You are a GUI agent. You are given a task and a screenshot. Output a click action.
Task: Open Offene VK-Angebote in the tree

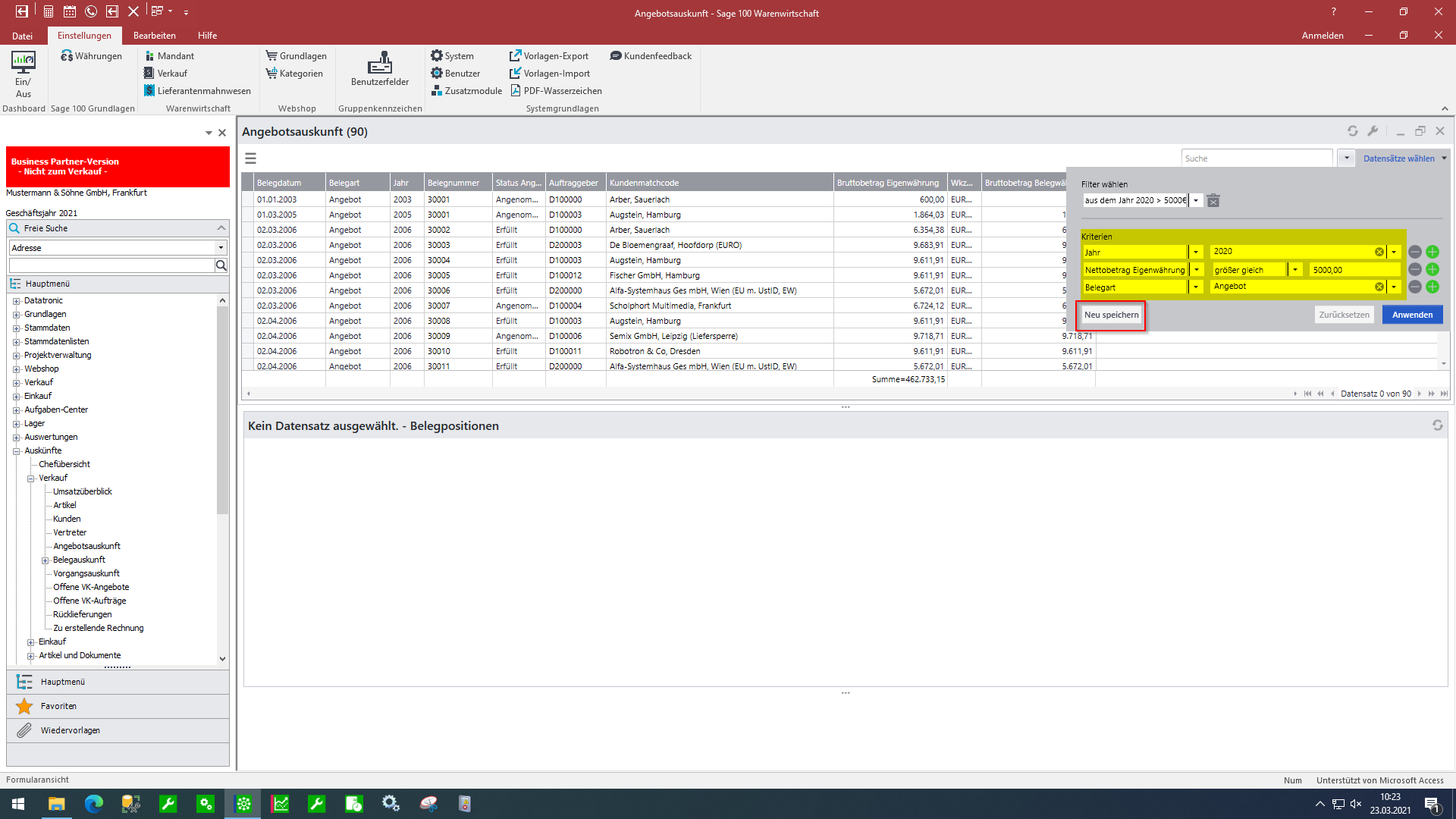click(x=91, y=587)
